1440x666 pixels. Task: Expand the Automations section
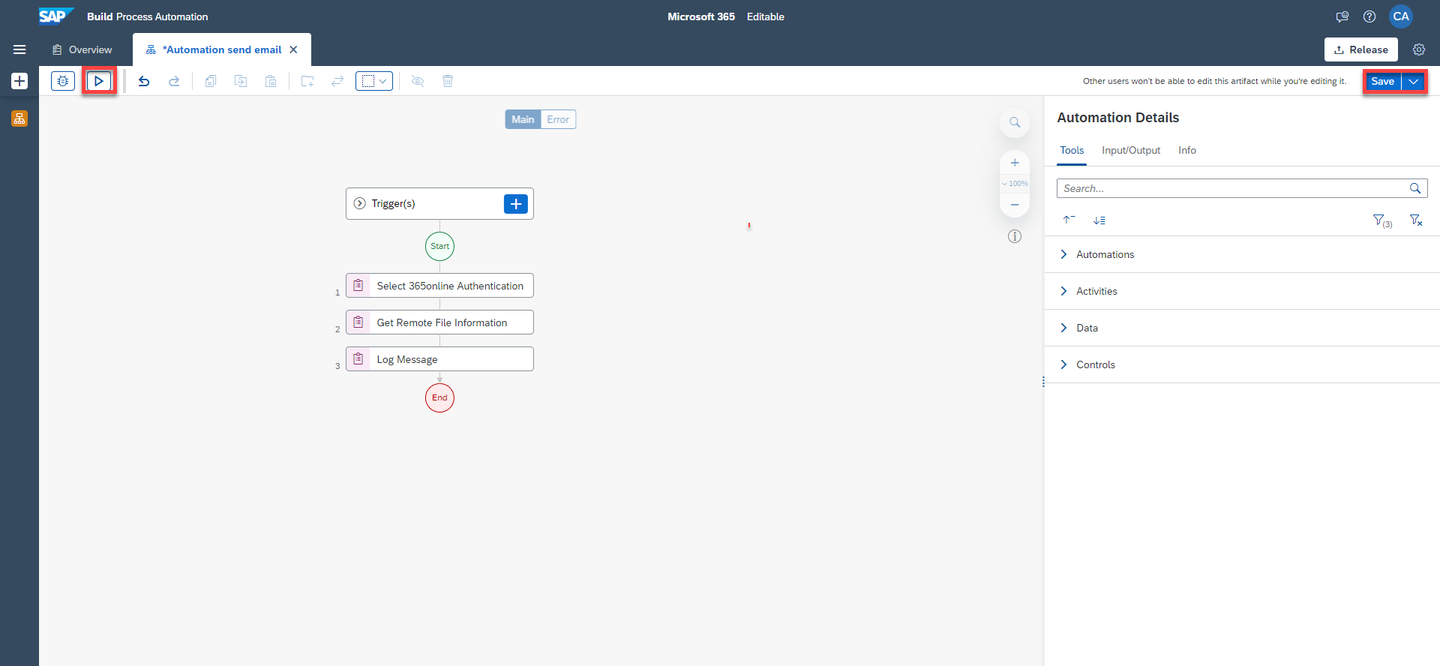pos(1242,254)
